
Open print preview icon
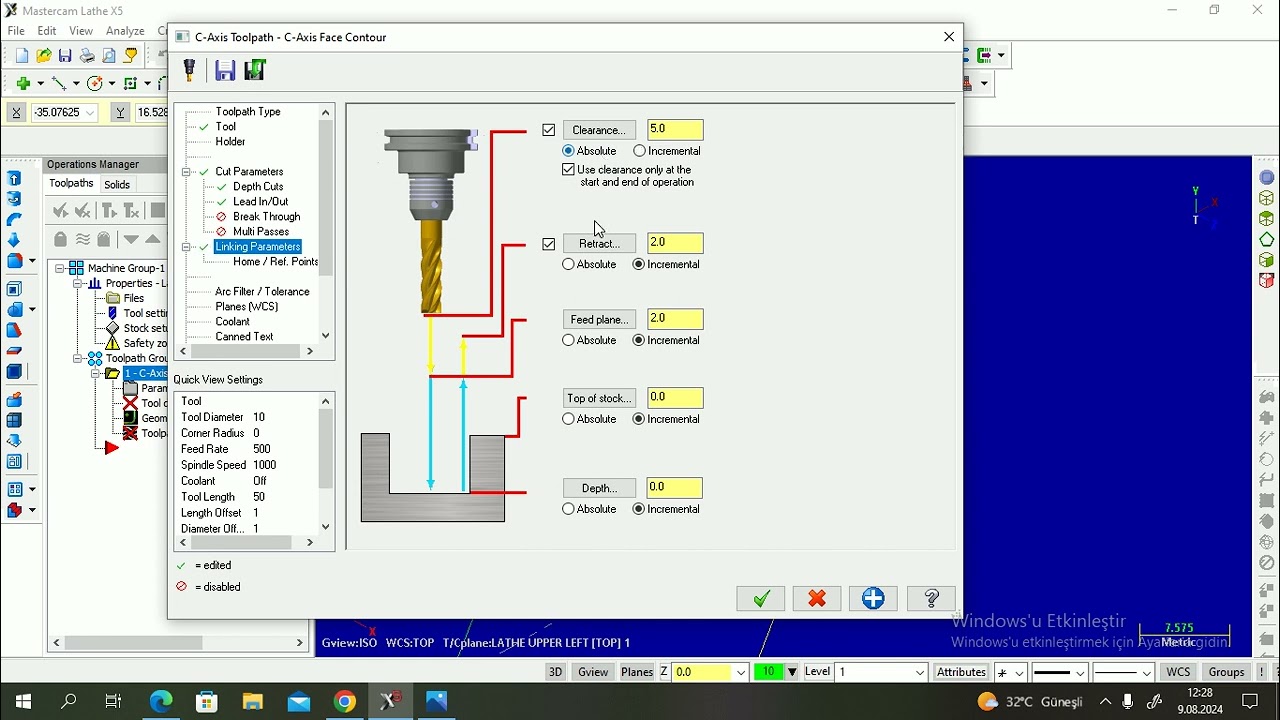click(109, 56)
